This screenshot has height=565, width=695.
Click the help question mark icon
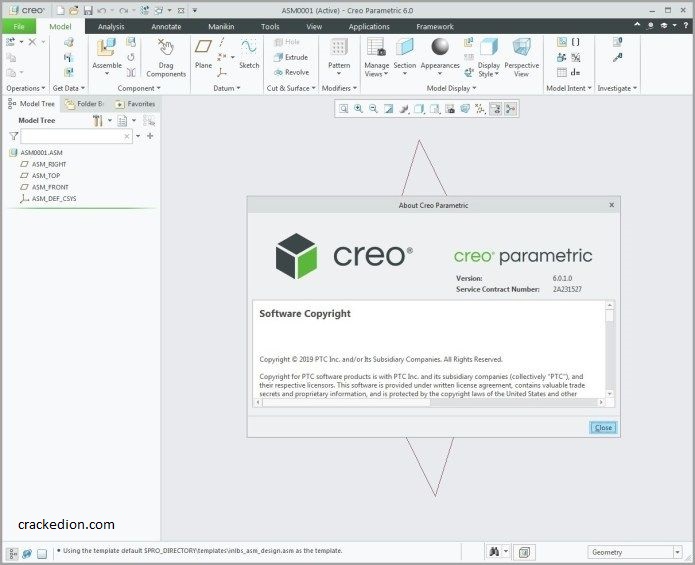686,26
